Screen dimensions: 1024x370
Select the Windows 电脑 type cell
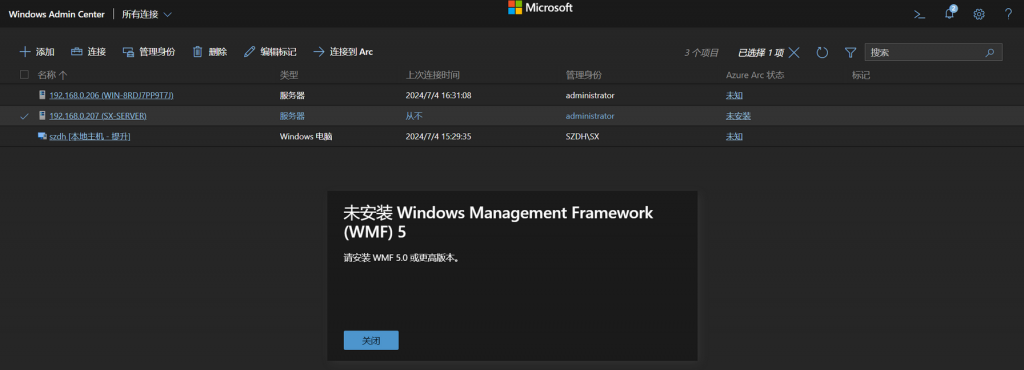click(306, 136)
